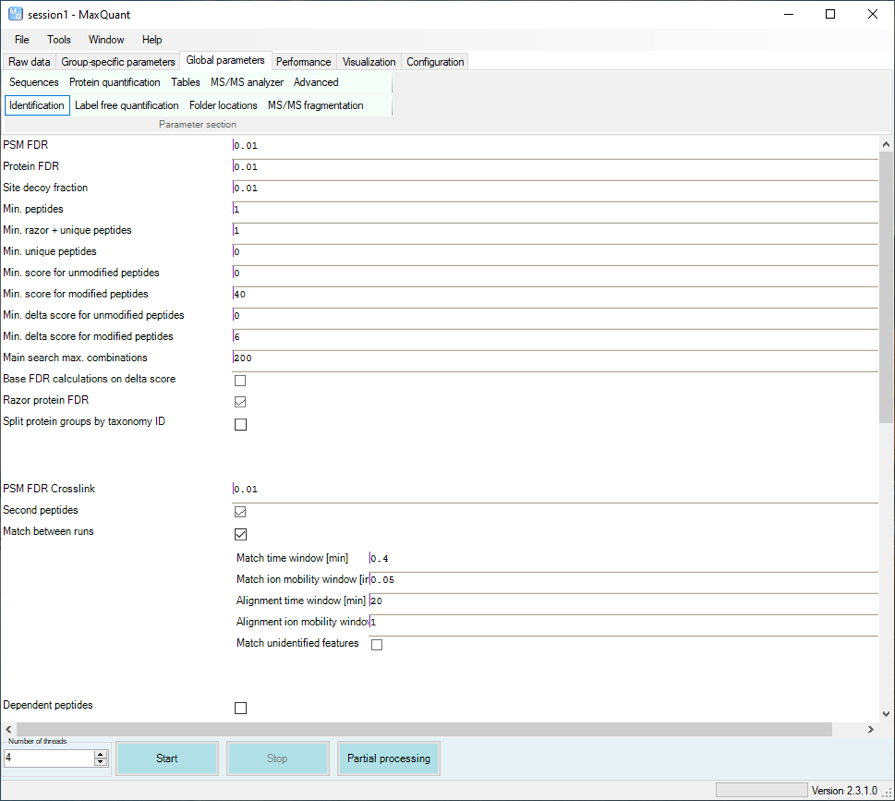
Task: Click the Partial processing button
Action: tap(388, 758)
